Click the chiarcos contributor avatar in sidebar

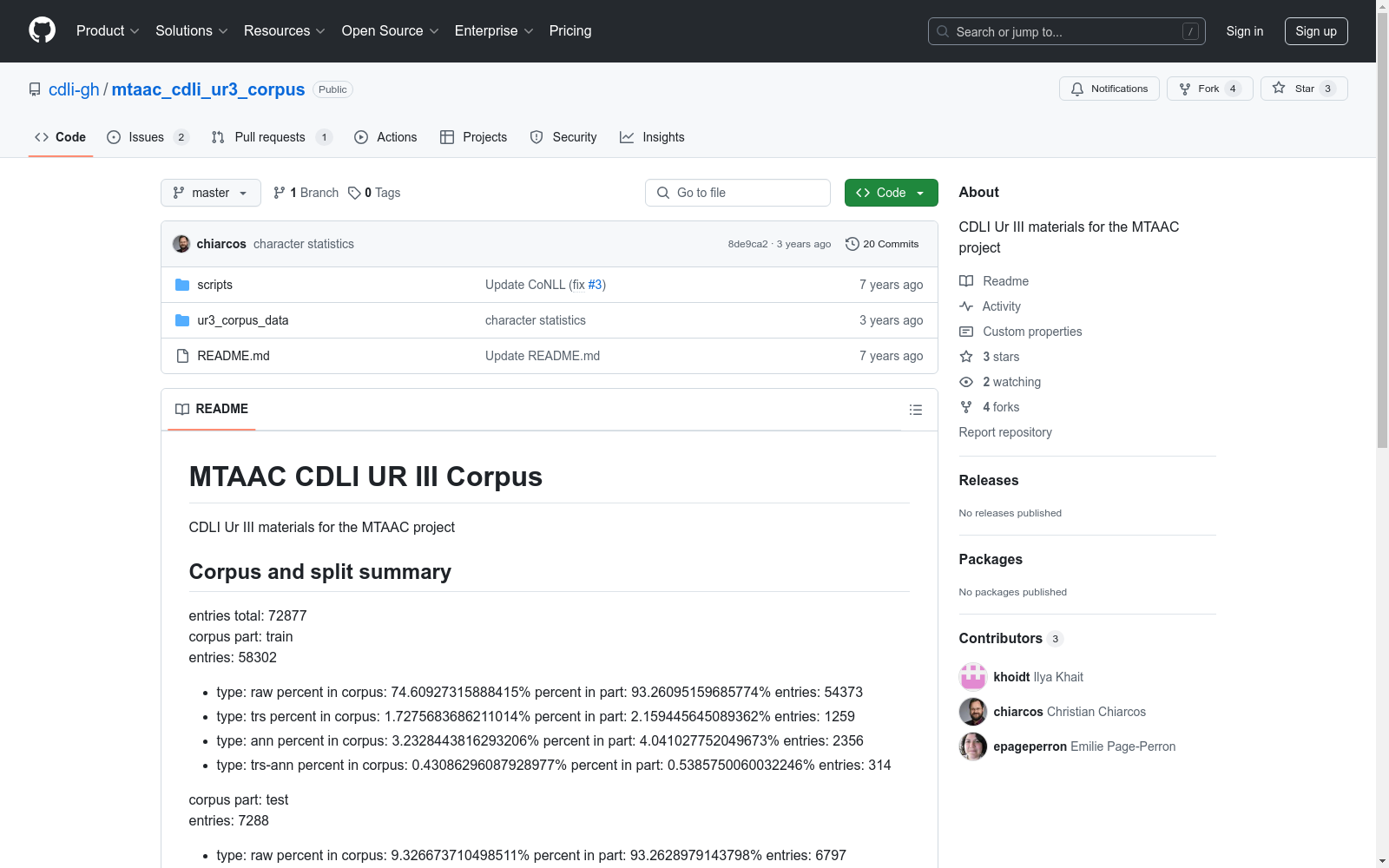pyautogui.click(x=973, y=712)
